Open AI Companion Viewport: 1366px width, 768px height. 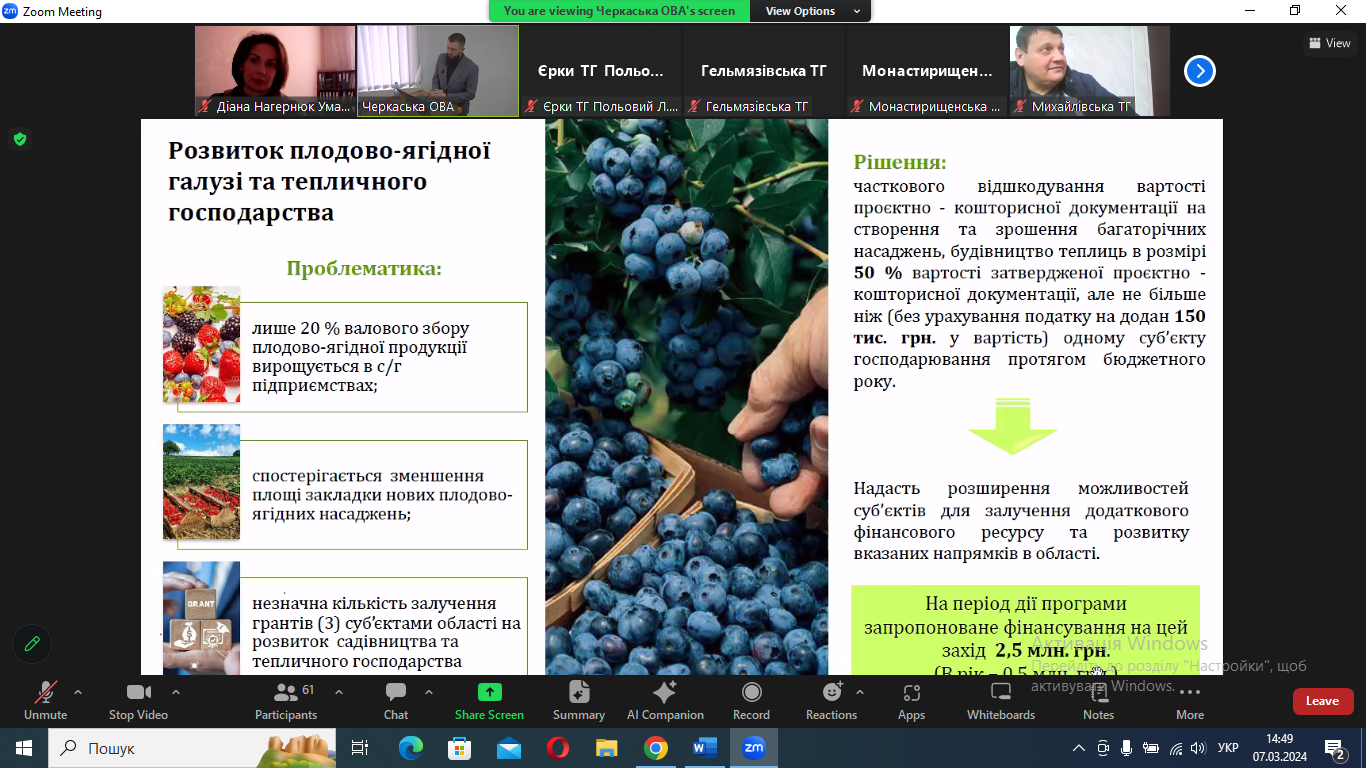tap(664, 700)
